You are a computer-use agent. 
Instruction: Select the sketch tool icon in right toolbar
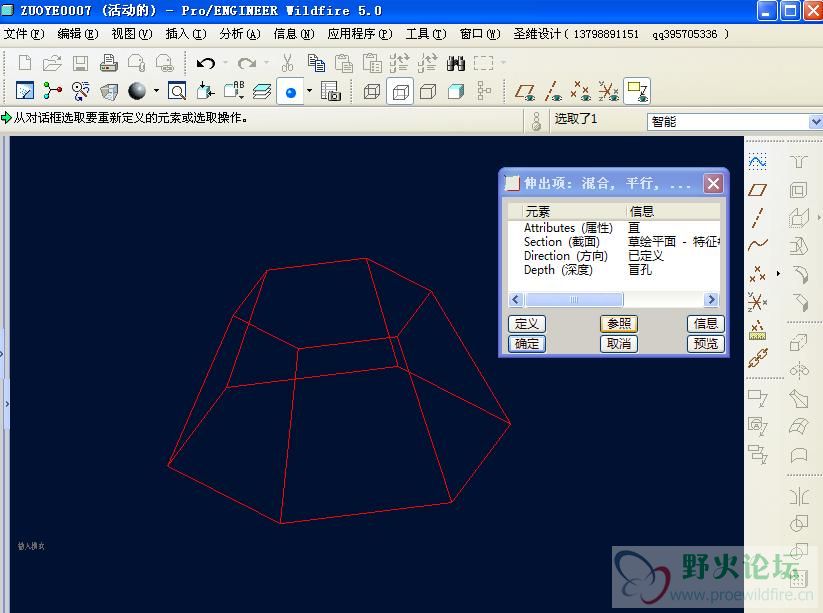tap(757, 161)
